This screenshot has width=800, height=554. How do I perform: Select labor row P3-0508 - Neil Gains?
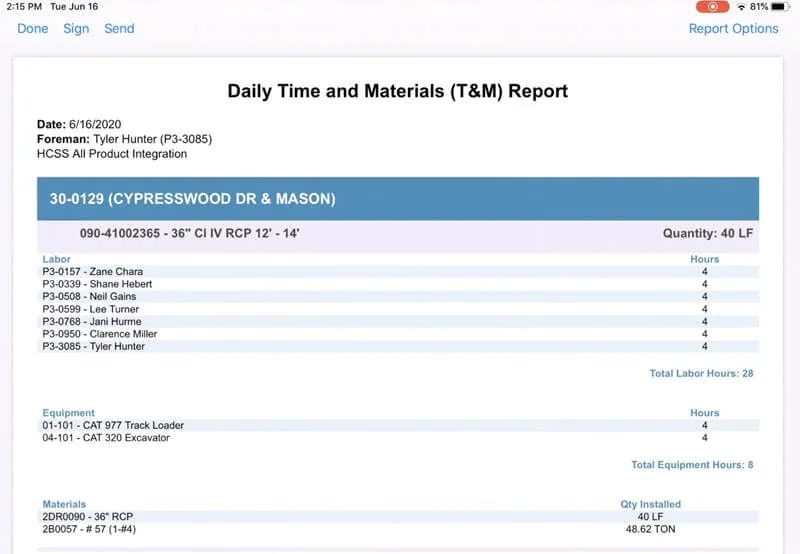(398, 296)
